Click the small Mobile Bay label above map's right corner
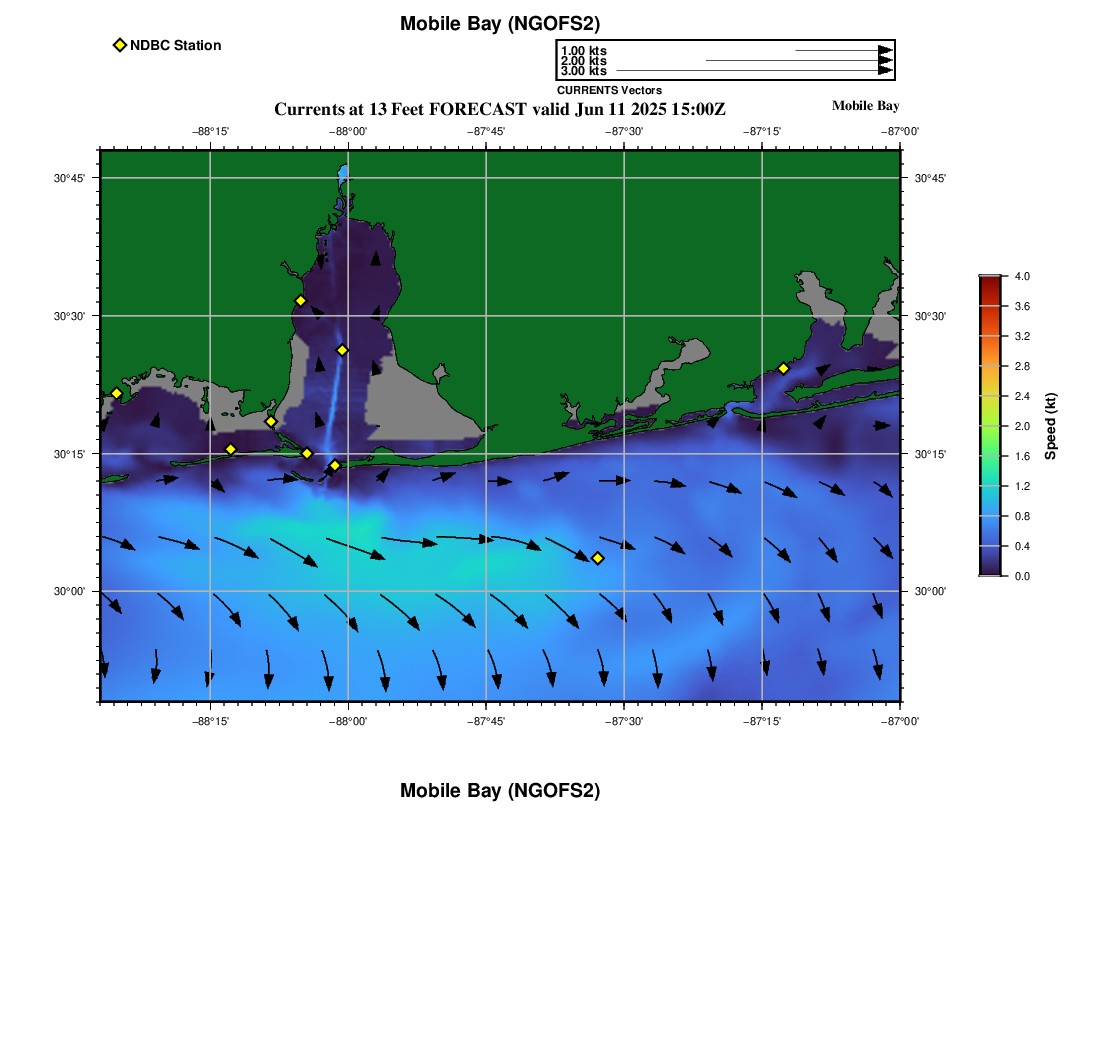1100x1050 pixels. pyautogui.click(x=865, y=106)
